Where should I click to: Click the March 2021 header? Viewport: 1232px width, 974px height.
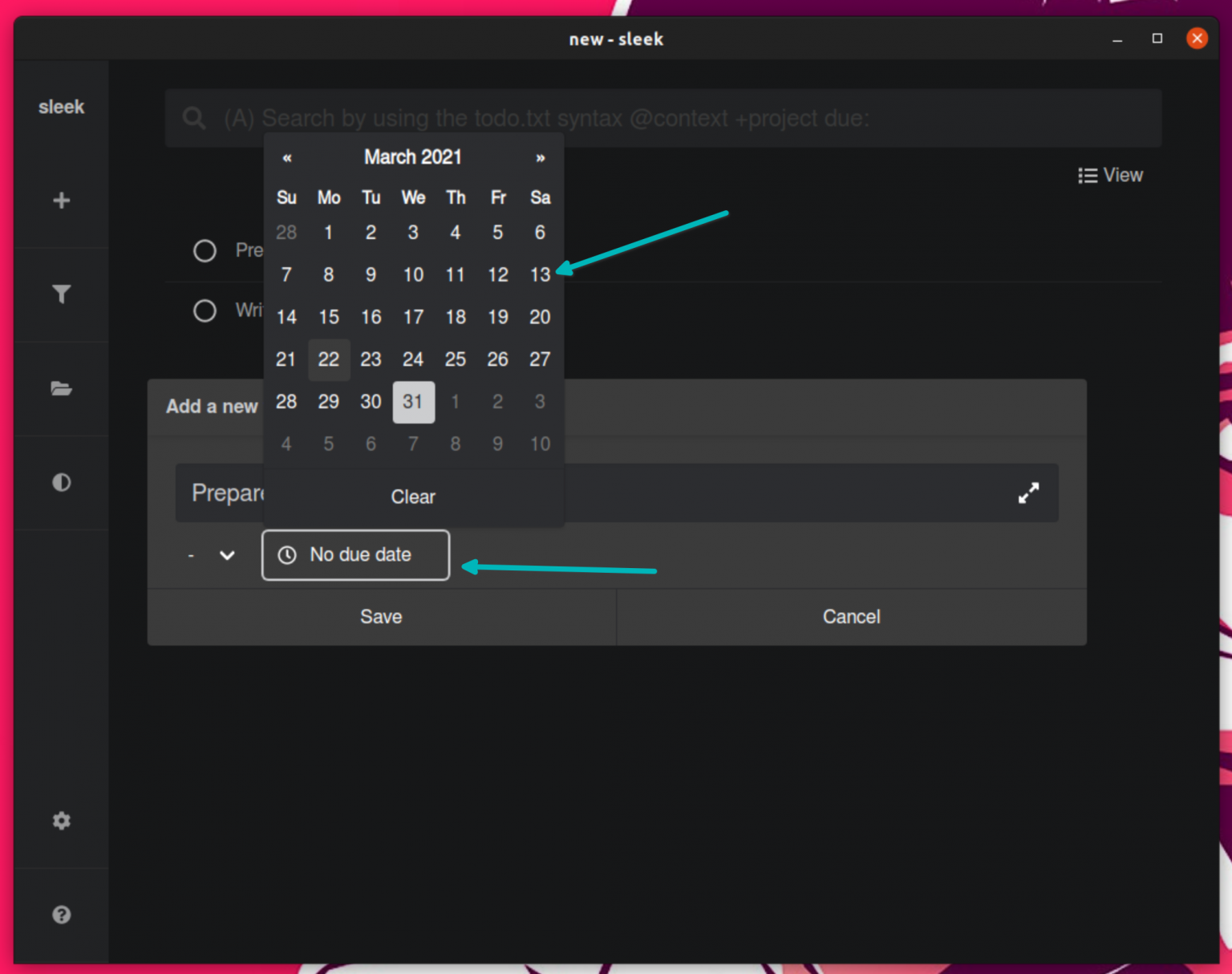click(x=413, y=157)
